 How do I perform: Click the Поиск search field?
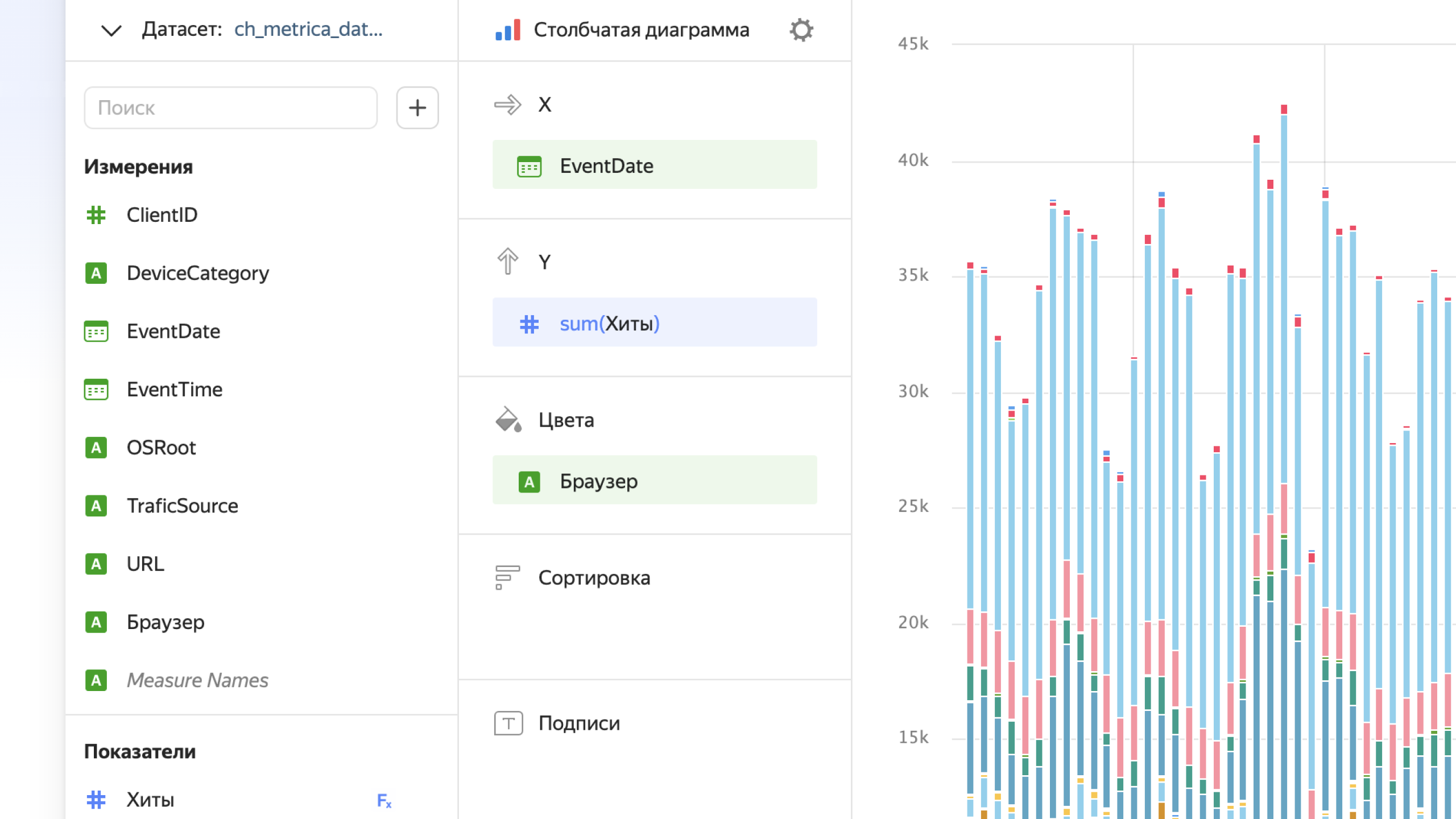click(231, 107)
